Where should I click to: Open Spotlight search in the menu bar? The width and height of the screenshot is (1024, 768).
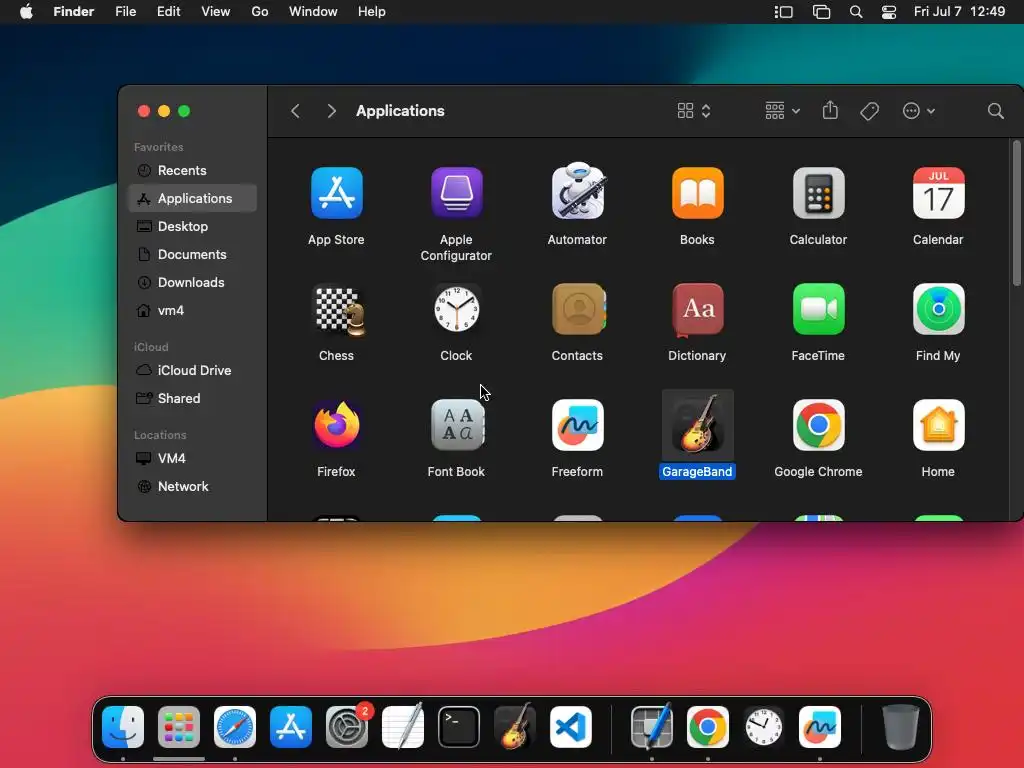(856, 12)
